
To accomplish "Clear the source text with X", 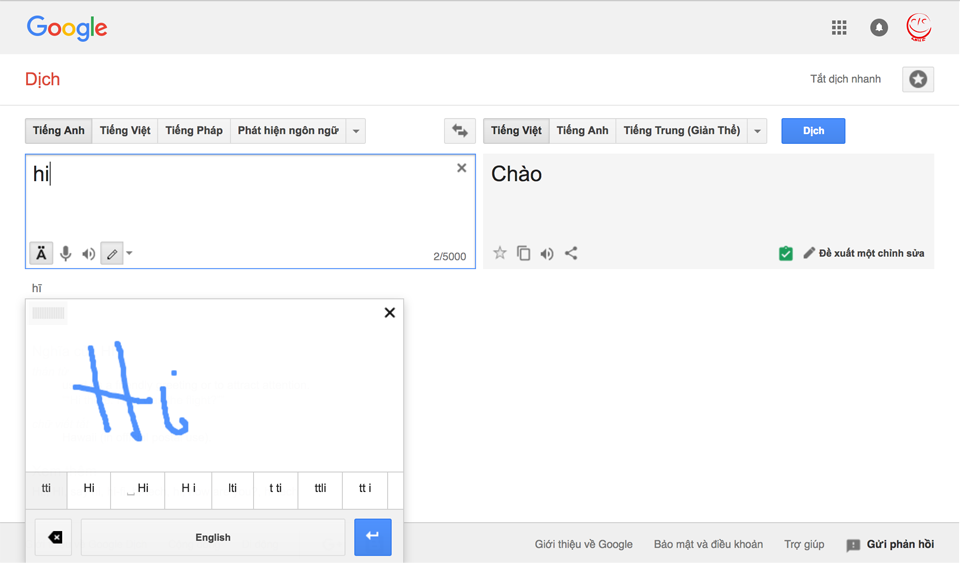I will [x=462, y=168].
